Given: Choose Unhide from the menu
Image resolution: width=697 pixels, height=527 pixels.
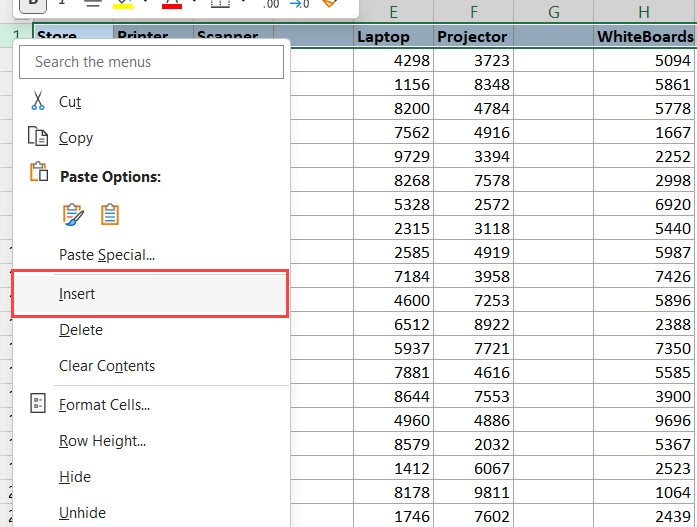Looking at the screenshot, I should (x=82, y=513).
